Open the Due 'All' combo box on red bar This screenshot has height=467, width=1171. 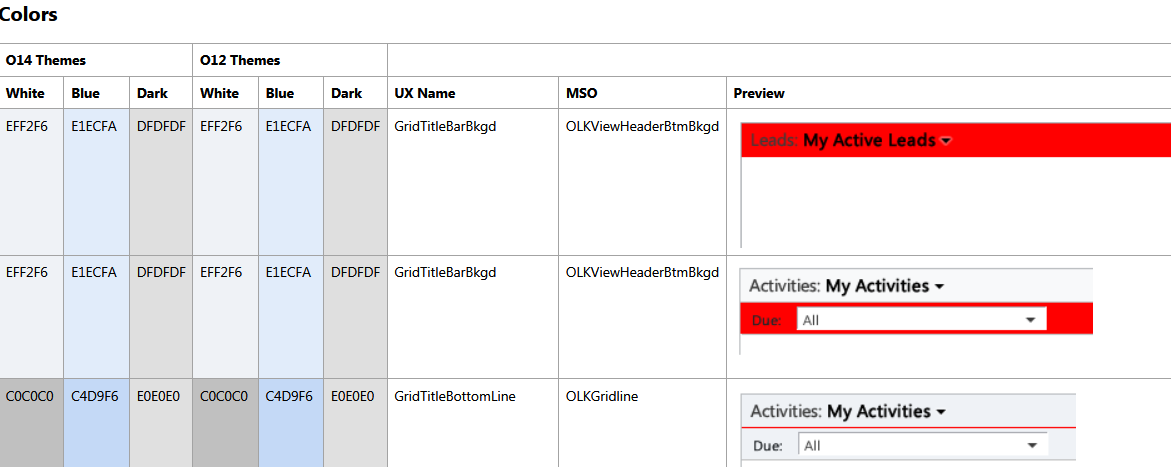click(x=921, y=320)
